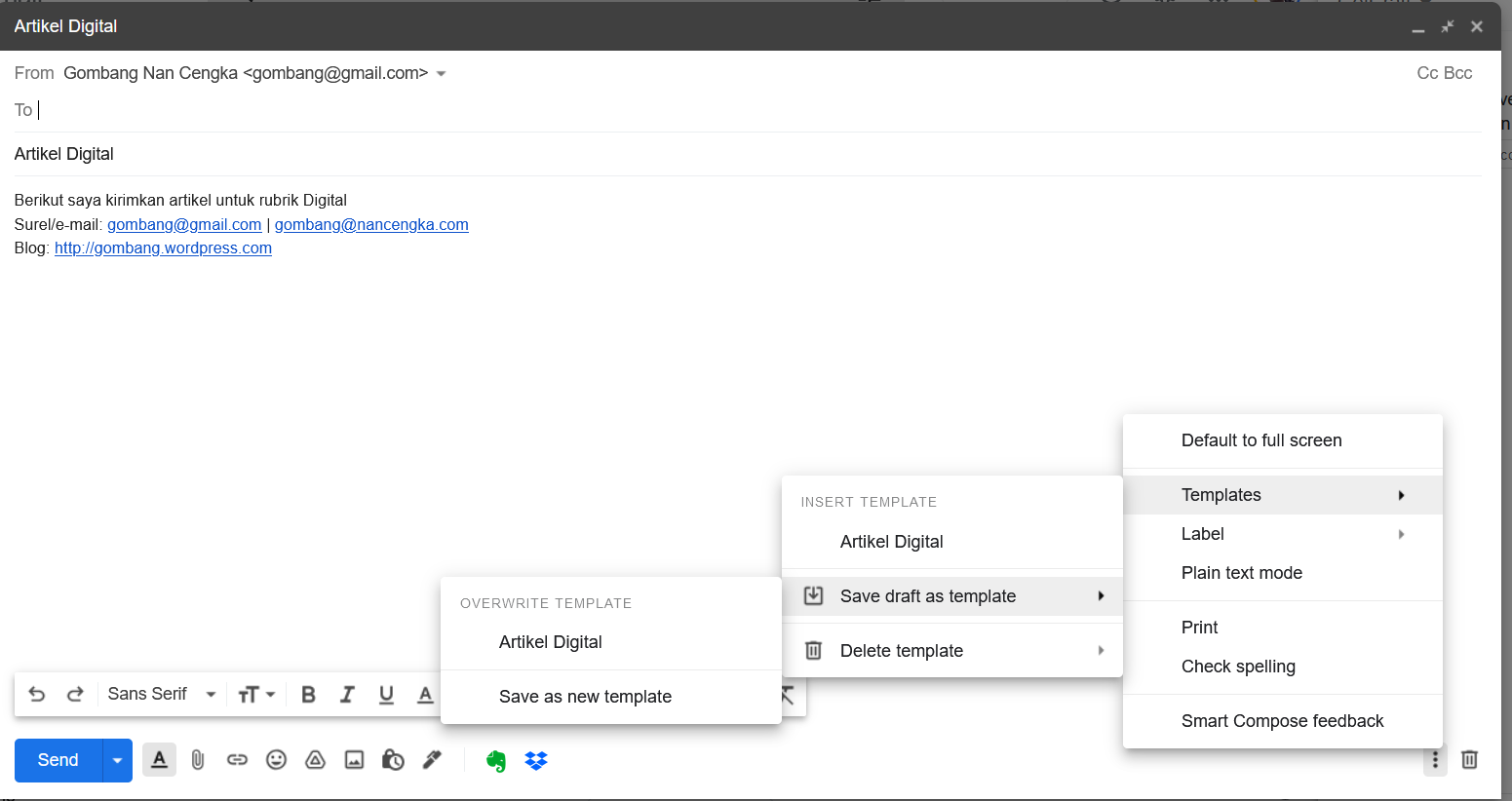Open the gombang@gmail.com link in body
This screenshot has width=1512, height=801.
tap(184, 224)
